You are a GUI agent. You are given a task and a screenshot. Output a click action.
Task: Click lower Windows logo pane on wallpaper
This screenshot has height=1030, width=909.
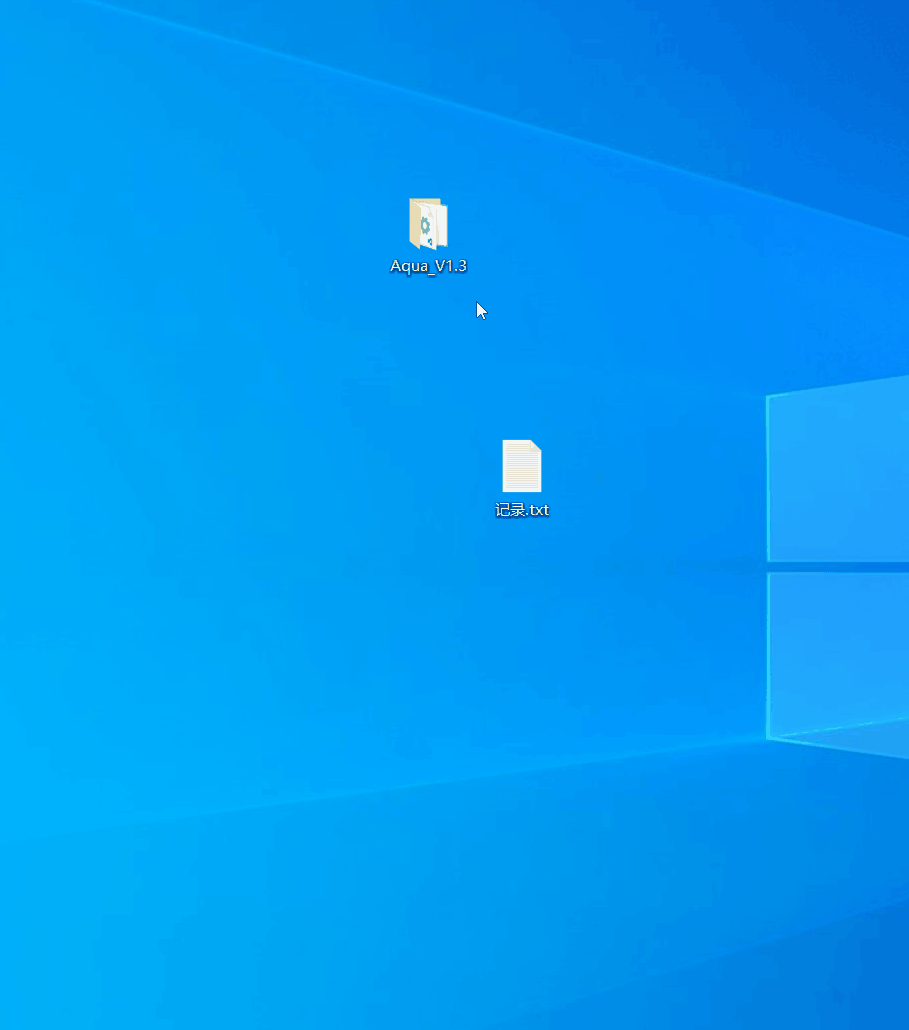click(x=840, y=650)
